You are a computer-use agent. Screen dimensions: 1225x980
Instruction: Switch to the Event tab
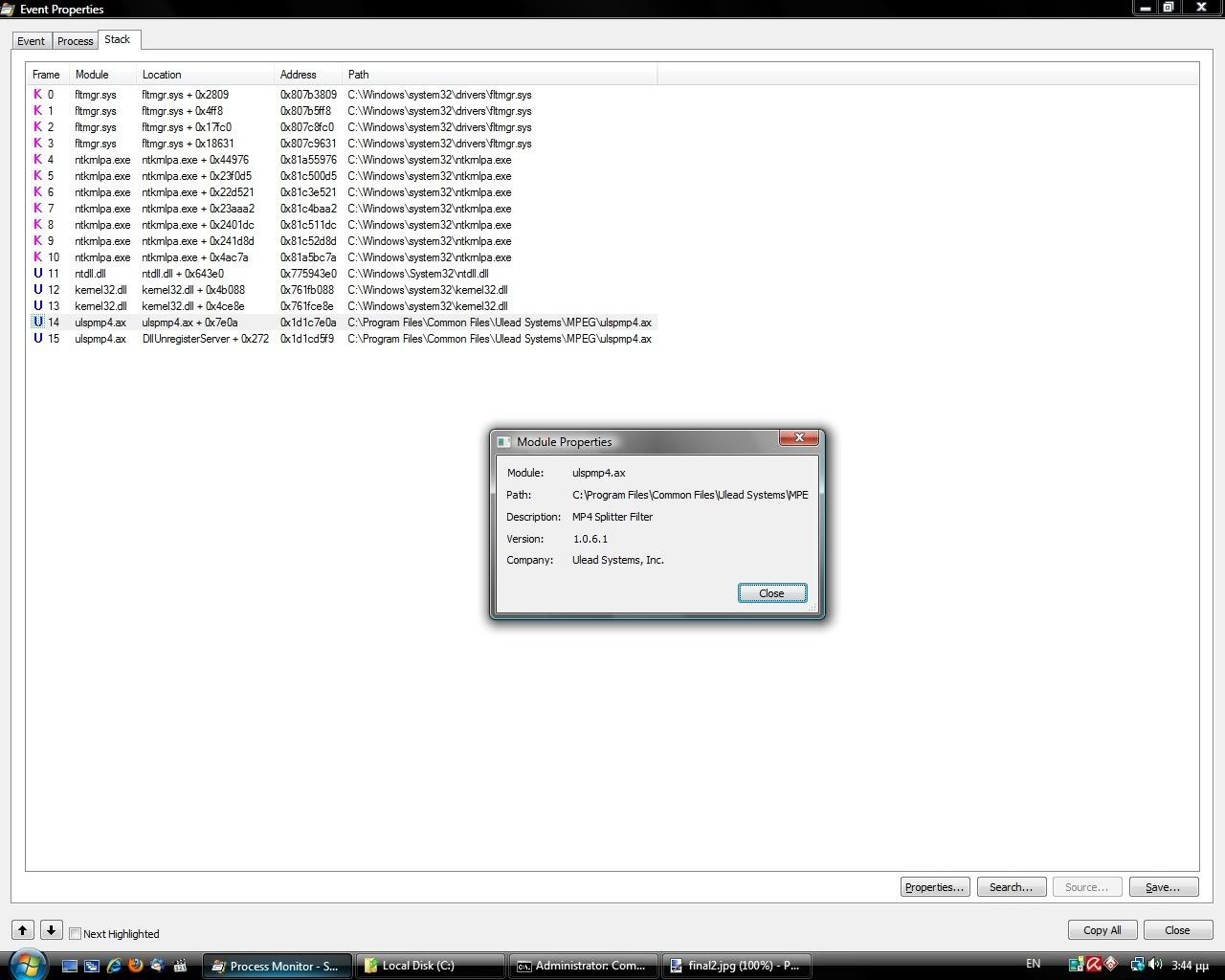pyautogui.click(x=31, y=41)
